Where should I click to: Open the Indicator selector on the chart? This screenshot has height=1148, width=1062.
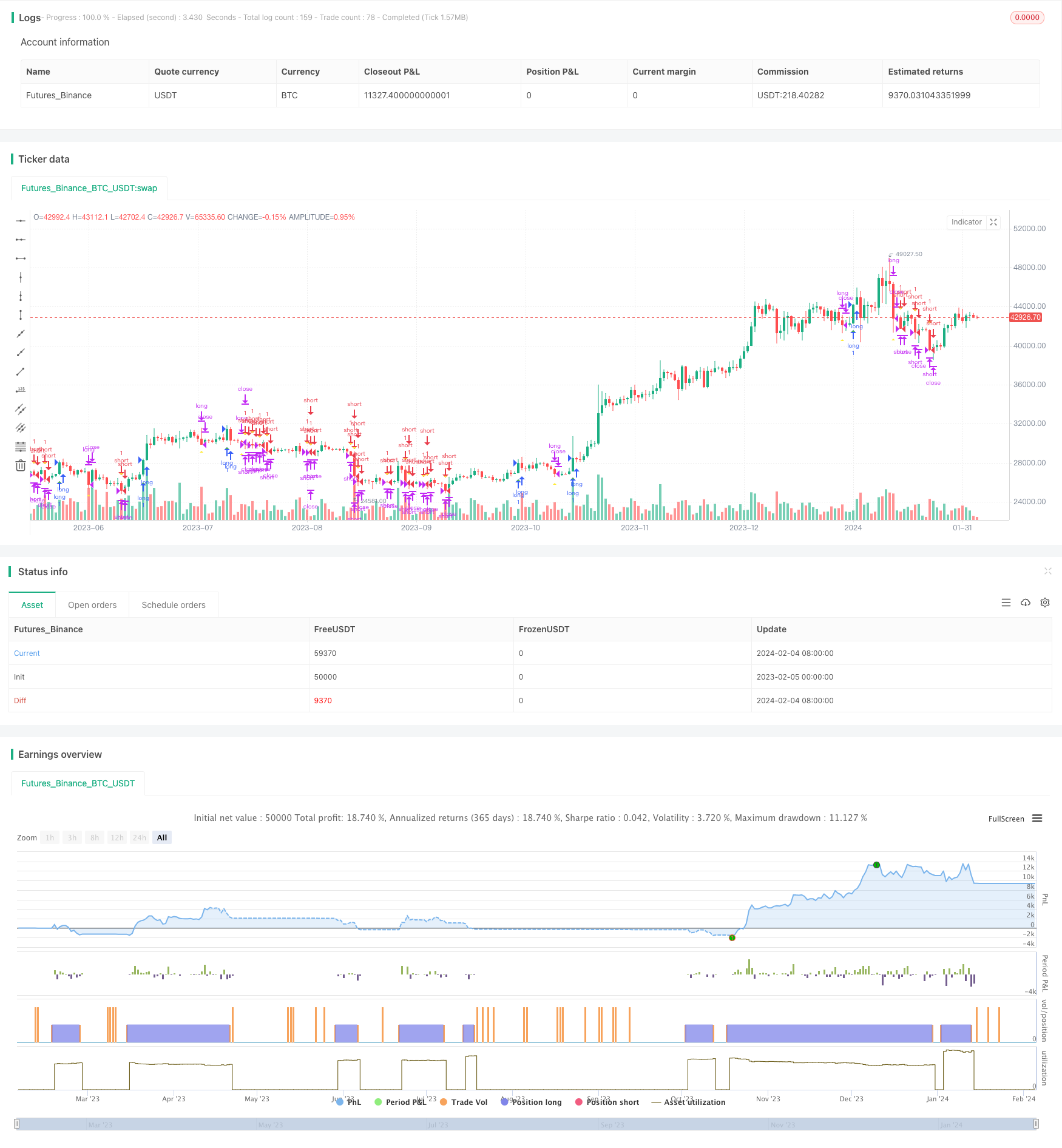pyautogui.click(x=966, y=222)
